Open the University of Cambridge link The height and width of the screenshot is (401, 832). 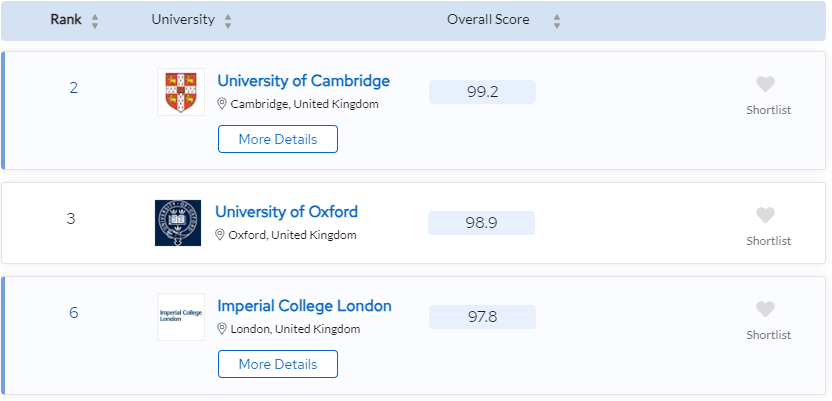coord(303,81)
